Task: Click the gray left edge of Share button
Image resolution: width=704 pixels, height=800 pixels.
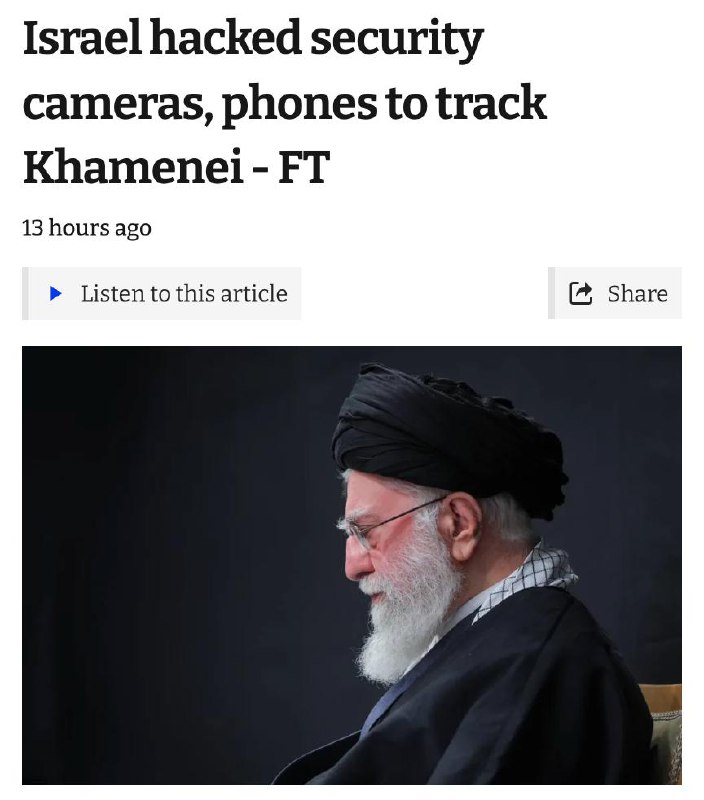Action: [x=551, y=293]
